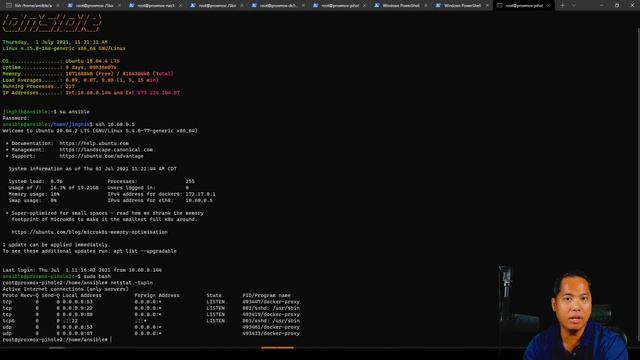Click the https://landscape.canonical.com URL
The image size is (640, 360).
(106, 150)
